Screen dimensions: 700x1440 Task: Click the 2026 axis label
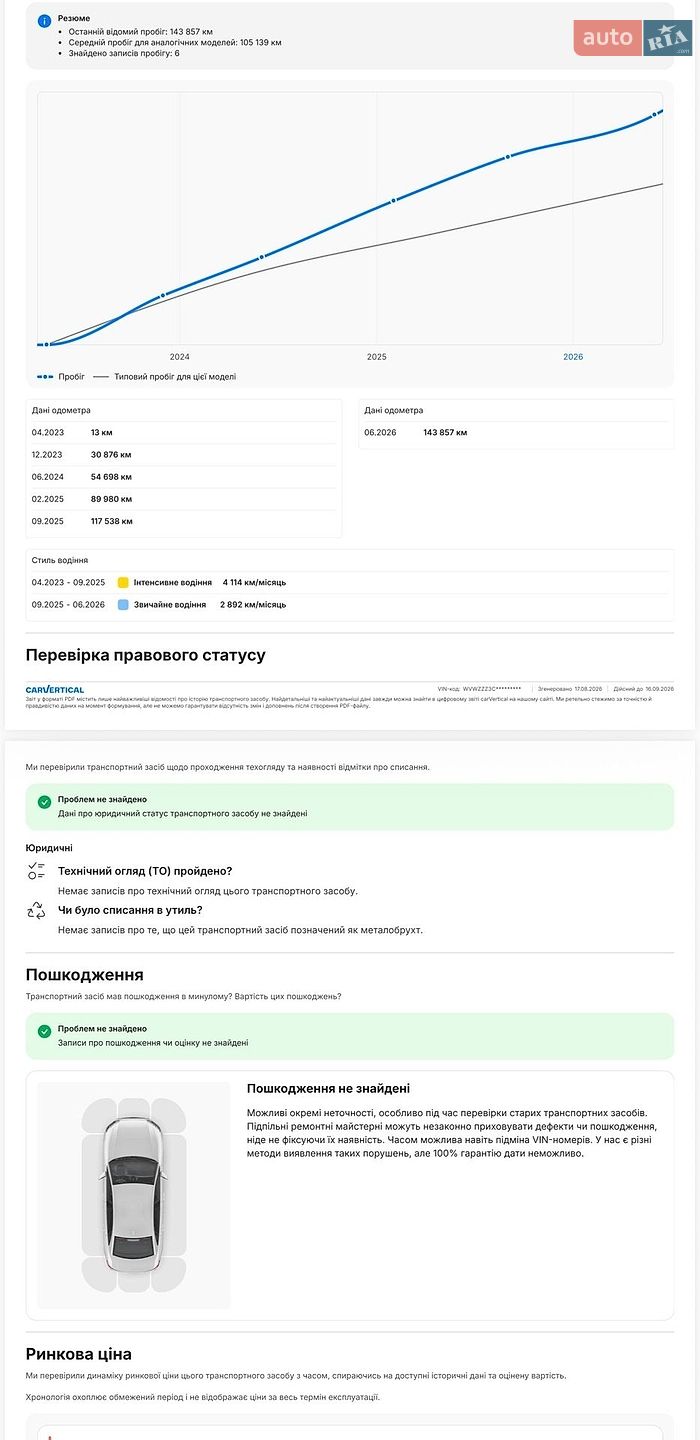pos(573,357)
